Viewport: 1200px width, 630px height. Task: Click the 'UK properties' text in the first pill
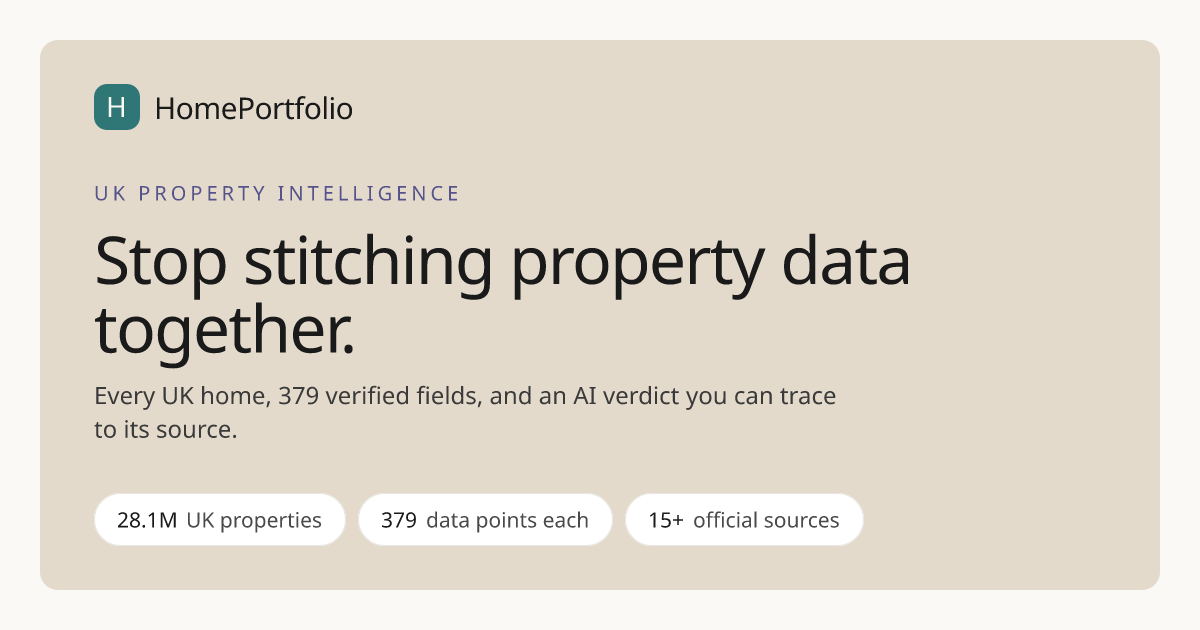(x=254, y=520)
